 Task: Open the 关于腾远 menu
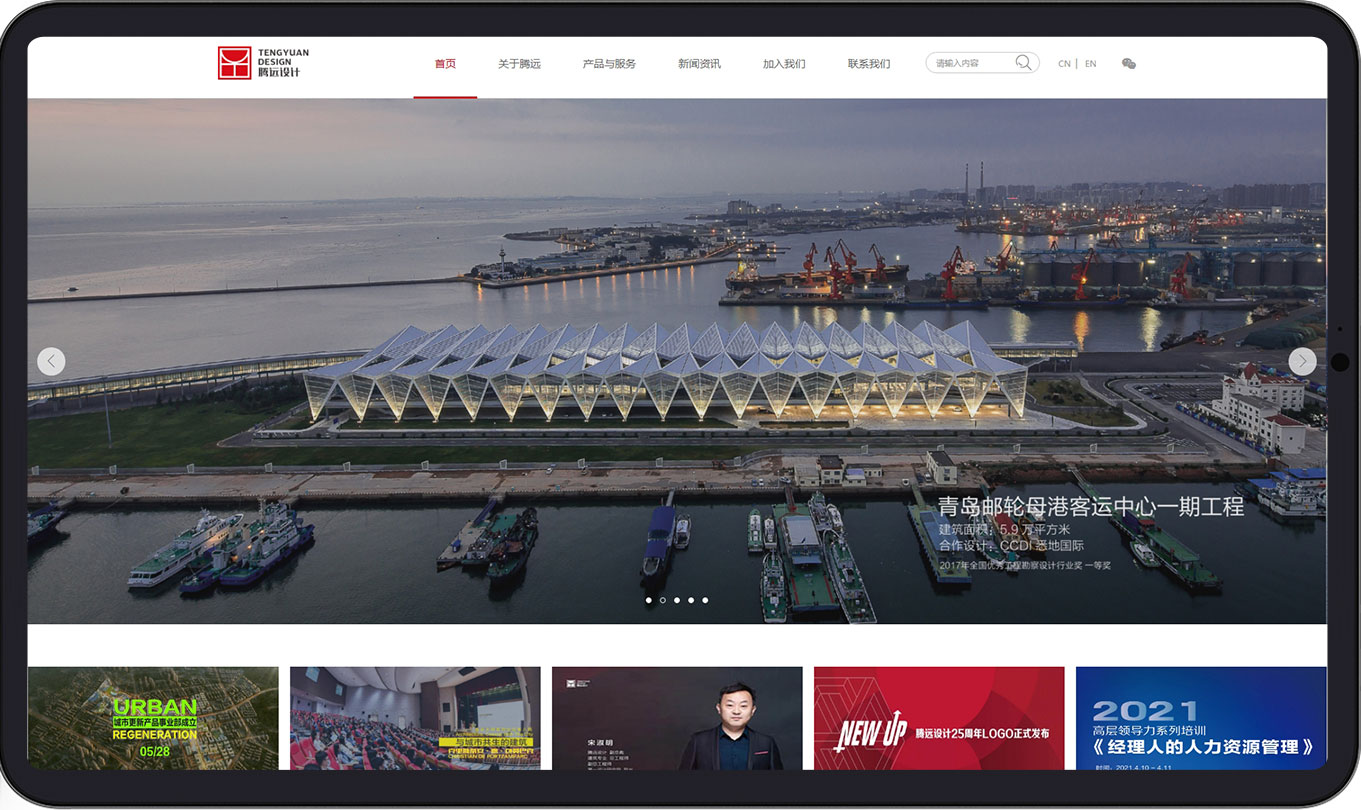[x=519, y=64]
